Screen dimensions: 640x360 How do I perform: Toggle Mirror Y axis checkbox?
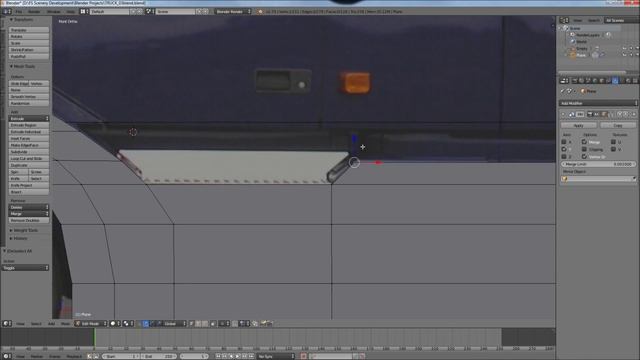click(x=564, y=149)
